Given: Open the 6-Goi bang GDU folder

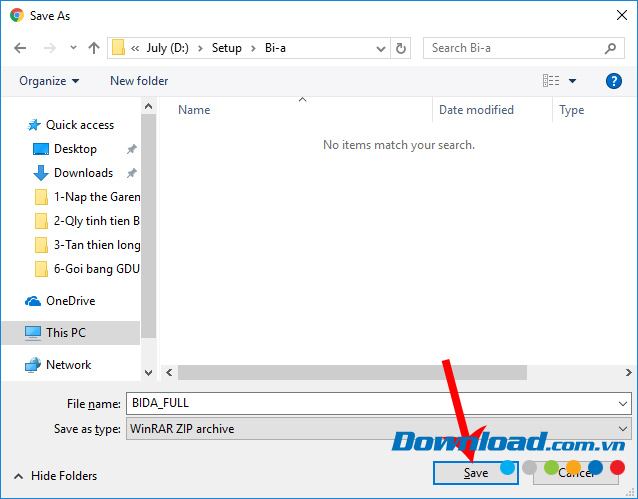Looking at the screenshot, I should coord(87,269).
